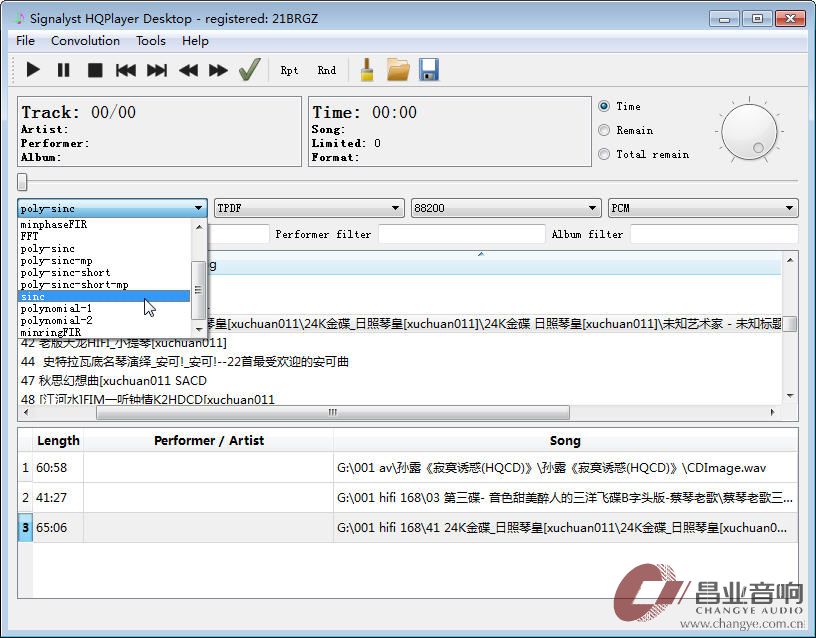Open the File menu

point(25,41)
